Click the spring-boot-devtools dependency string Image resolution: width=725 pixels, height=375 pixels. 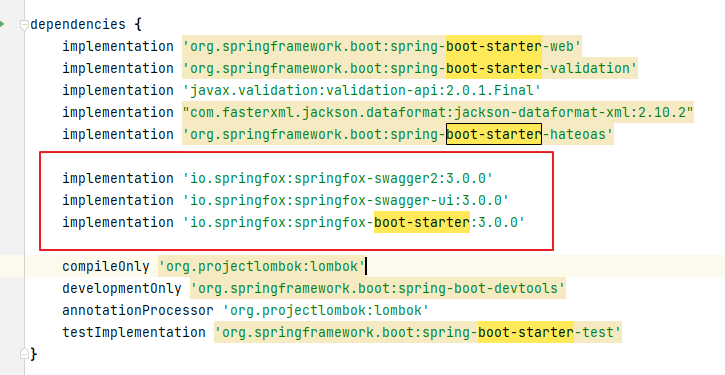(378, 289)
